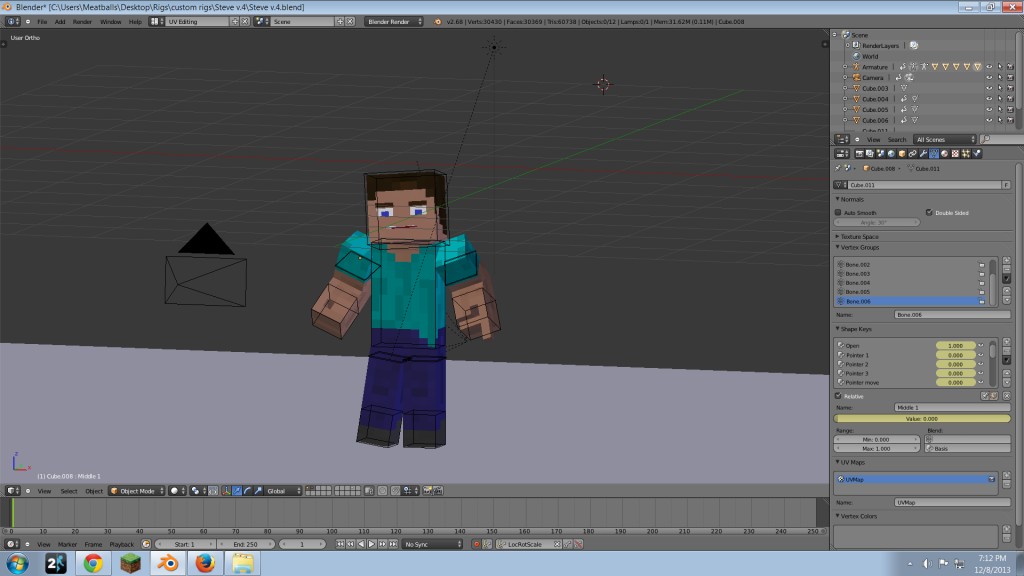Click the Render camera icon in Properties
The image size is (1024, 576).
click(860, 153)
